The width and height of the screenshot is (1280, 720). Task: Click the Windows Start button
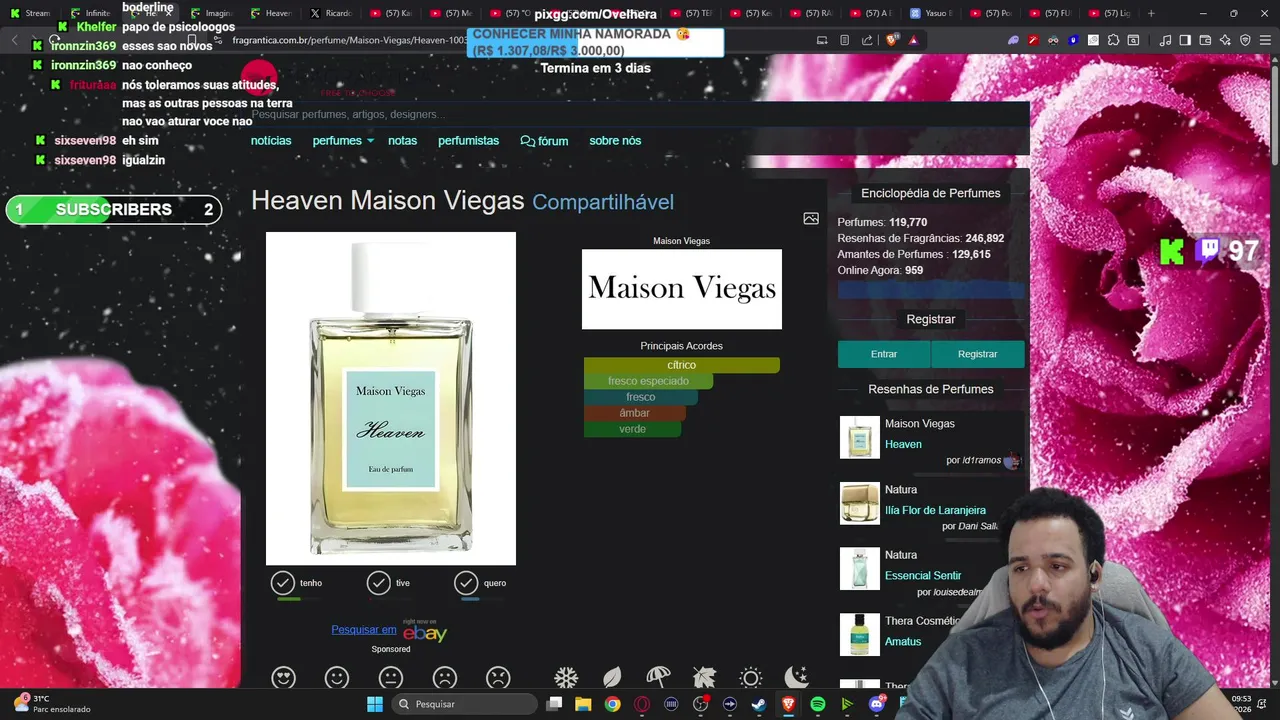375,704
